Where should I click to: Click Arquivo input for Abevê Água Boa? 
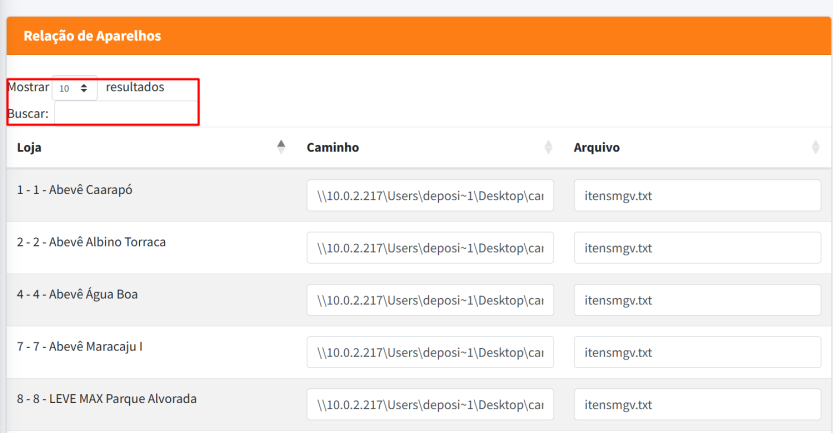697,300
